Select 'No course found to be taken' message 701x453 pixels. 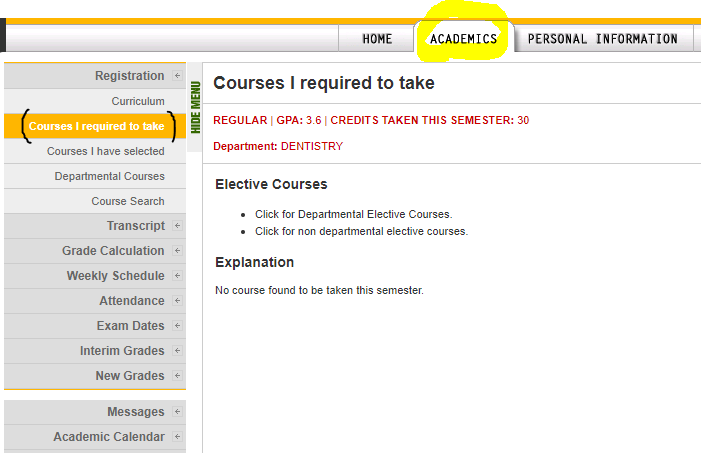[x=319, y=290]
